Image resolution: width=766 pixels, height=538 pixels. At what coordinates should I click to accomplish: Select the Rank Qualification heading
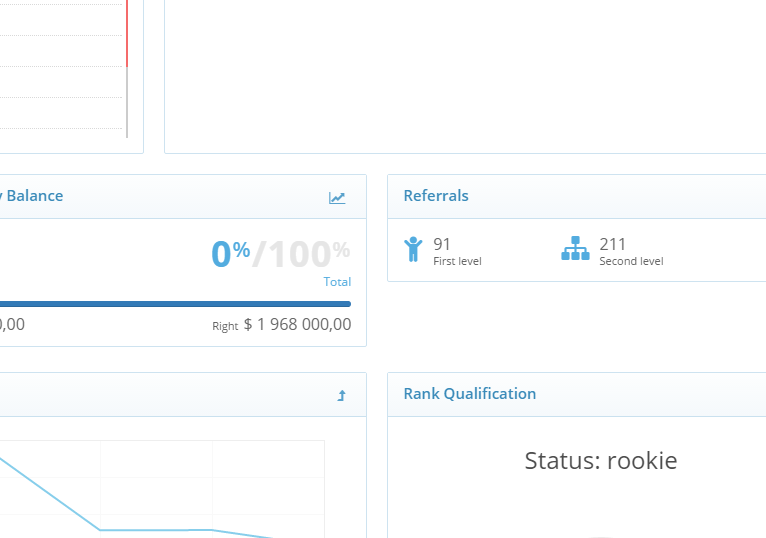pyautogui.click(x=469, y=393)
